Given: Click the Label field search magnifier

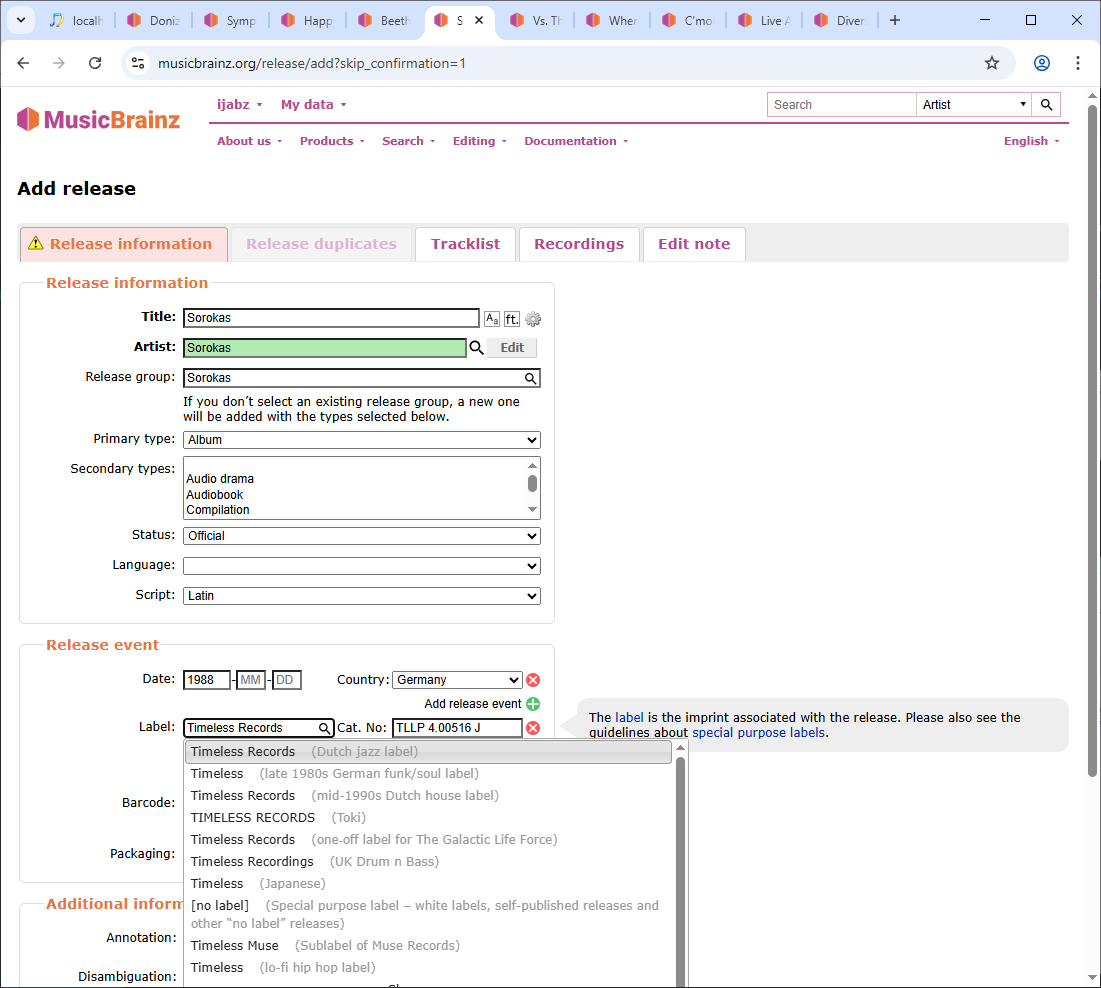Looking at the screenshot, I should 324,728.
